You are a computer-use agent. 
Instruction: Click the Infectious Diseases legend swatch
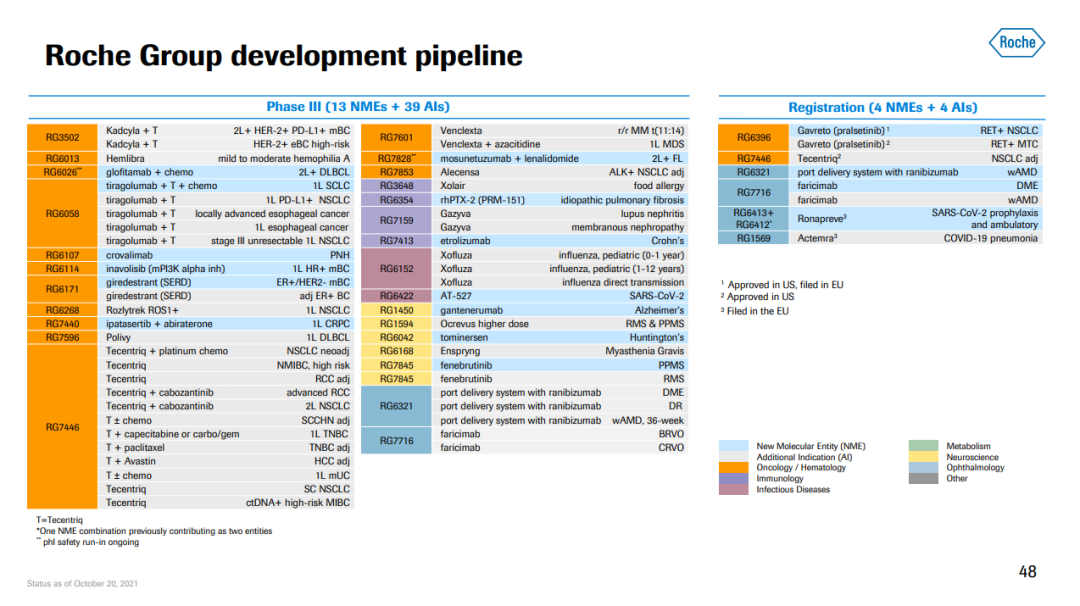point(734,490)
